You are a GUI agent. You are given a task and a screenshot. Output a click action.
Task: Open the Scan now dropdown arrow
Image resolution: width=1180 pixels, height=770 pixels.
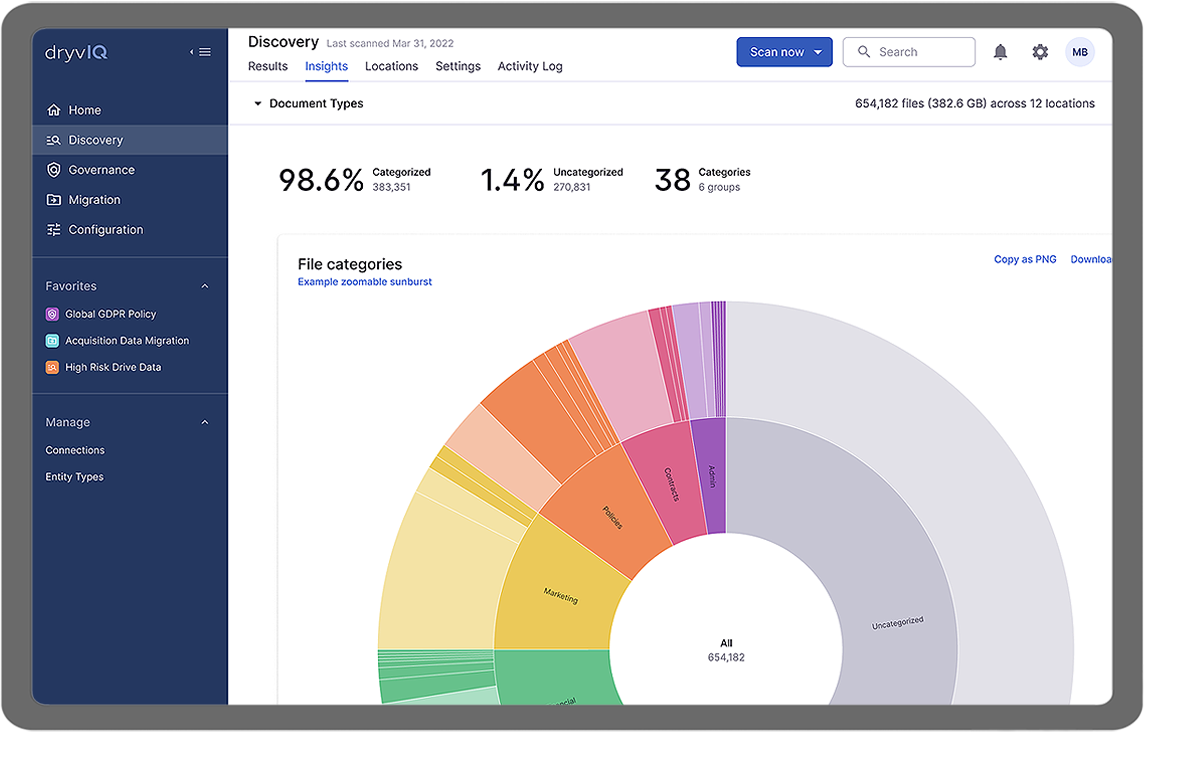pyautogui.click(x=818, y=52)
